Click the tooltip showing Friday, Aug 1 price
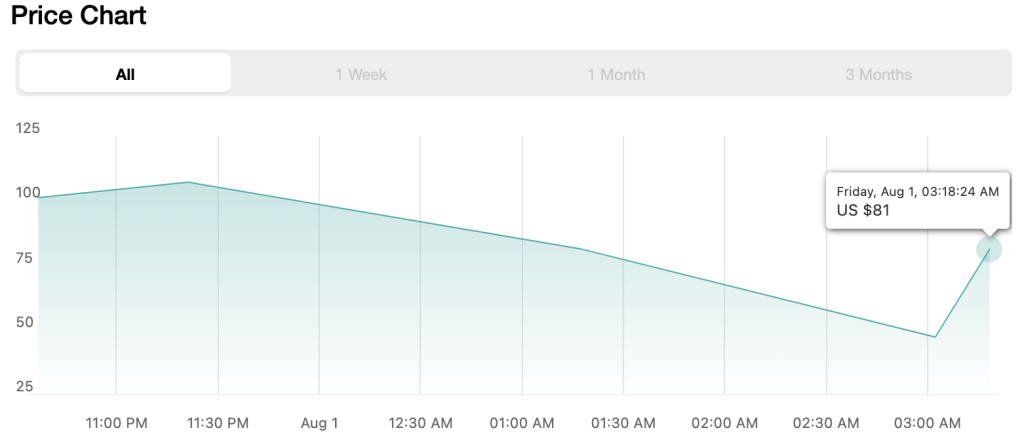 [917, 201]
